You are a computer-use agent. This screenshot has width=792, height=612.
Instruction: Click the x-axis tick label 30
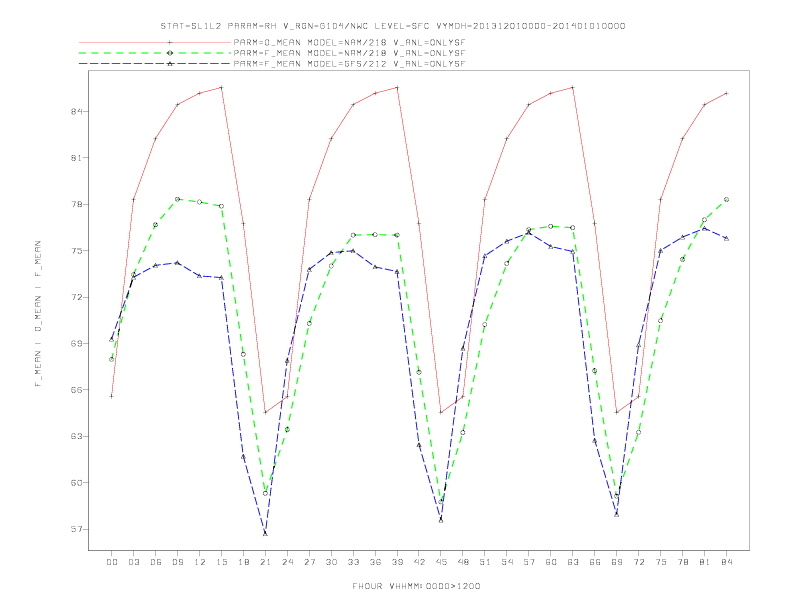[331, 562]
